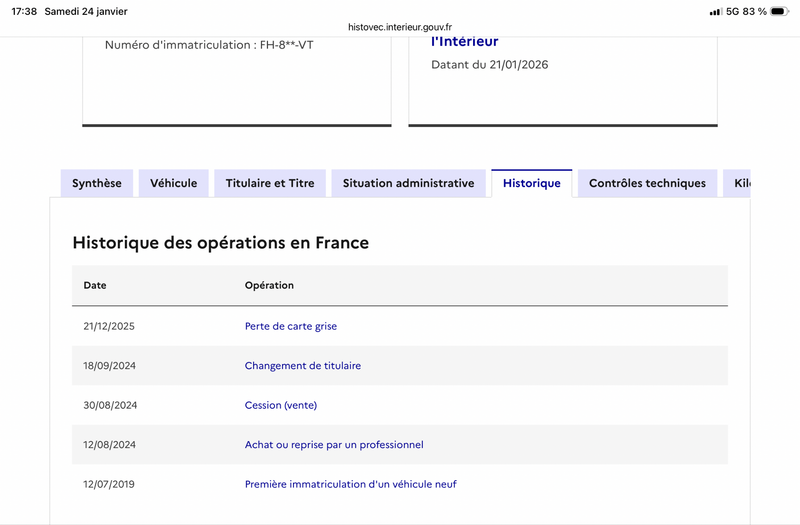Image resolution: width=800 pixels, height=525 pixels.
Task: Click Achat ou reprise par un professionnel
Action: point(334,445)
